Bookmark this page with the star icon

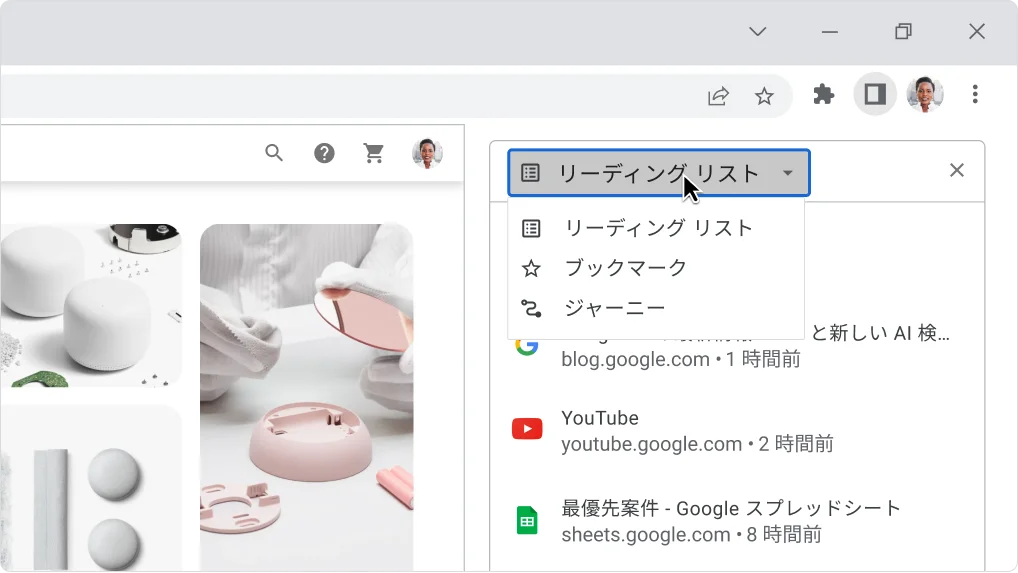tap(764, 96)
